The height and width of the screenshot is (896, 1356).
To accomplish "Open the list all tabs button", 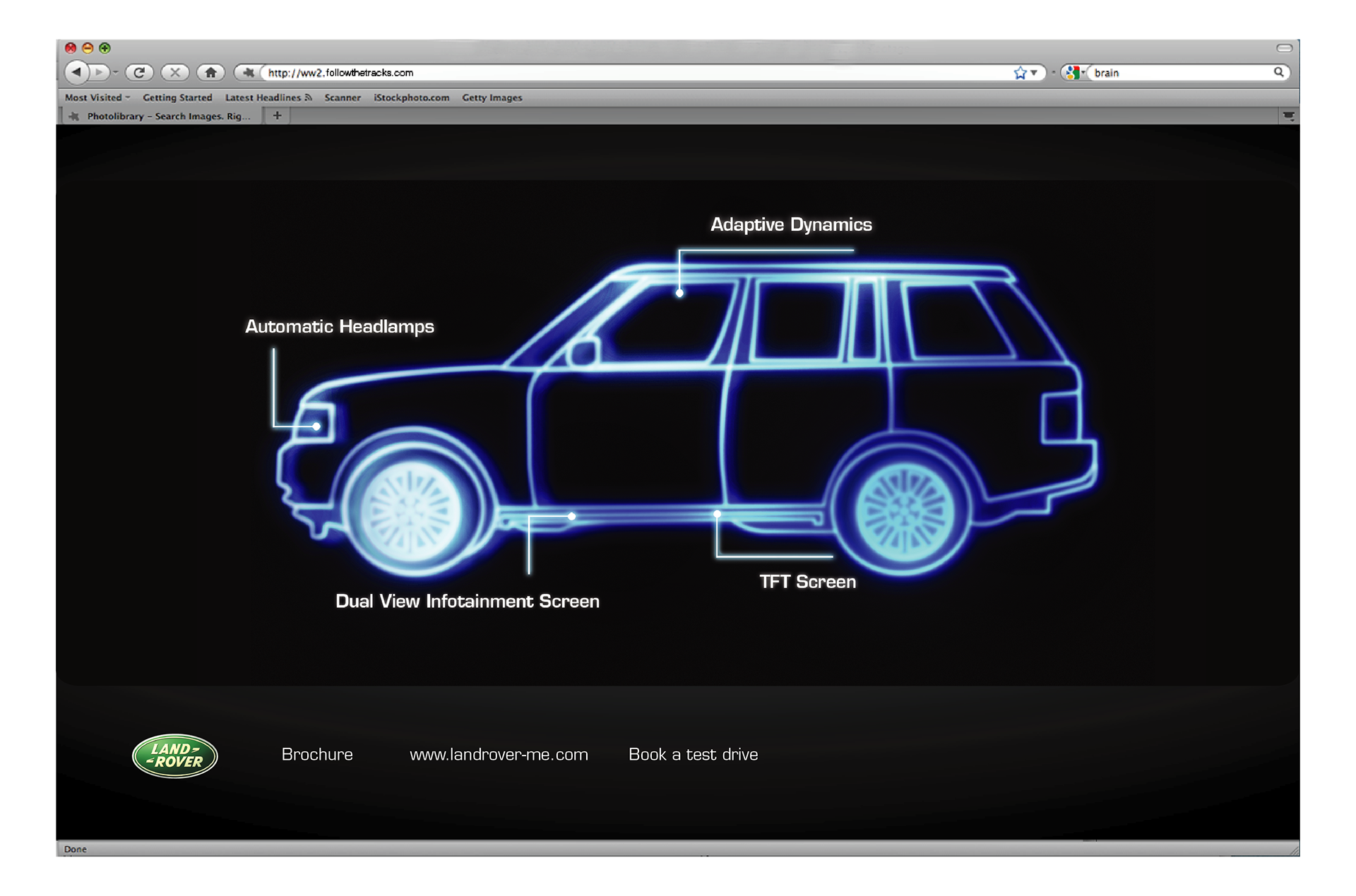I will point(1289,116).
